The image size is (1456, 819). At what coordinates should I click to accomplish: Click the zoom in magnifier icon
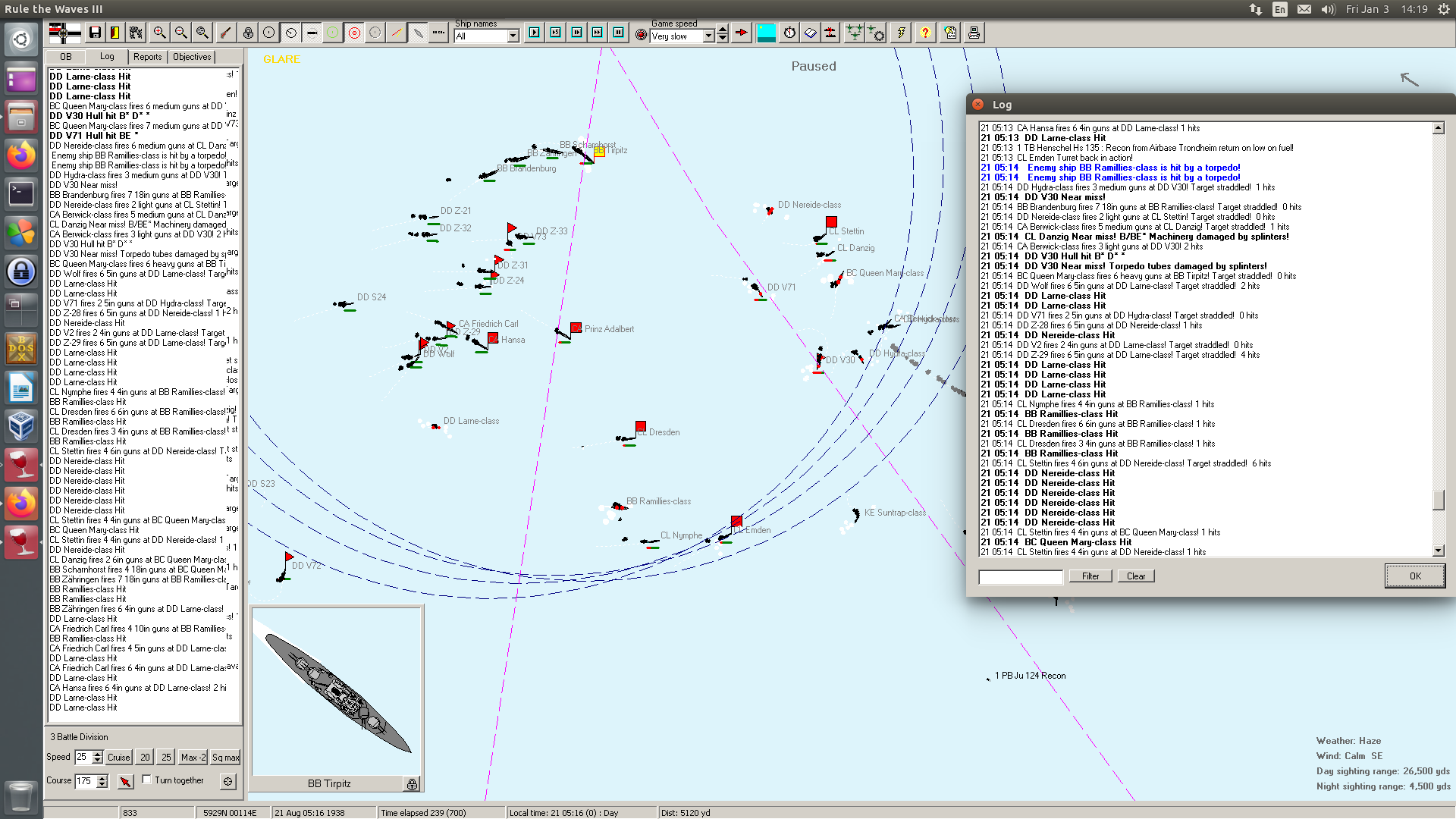pyautogui.click(x=159, y=33)
